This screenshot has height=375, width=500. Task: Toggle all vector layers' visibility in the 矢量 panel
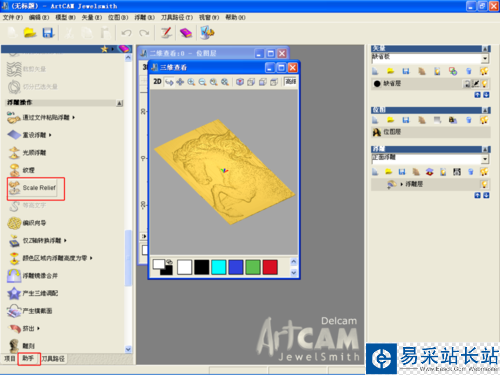(484, 71)
